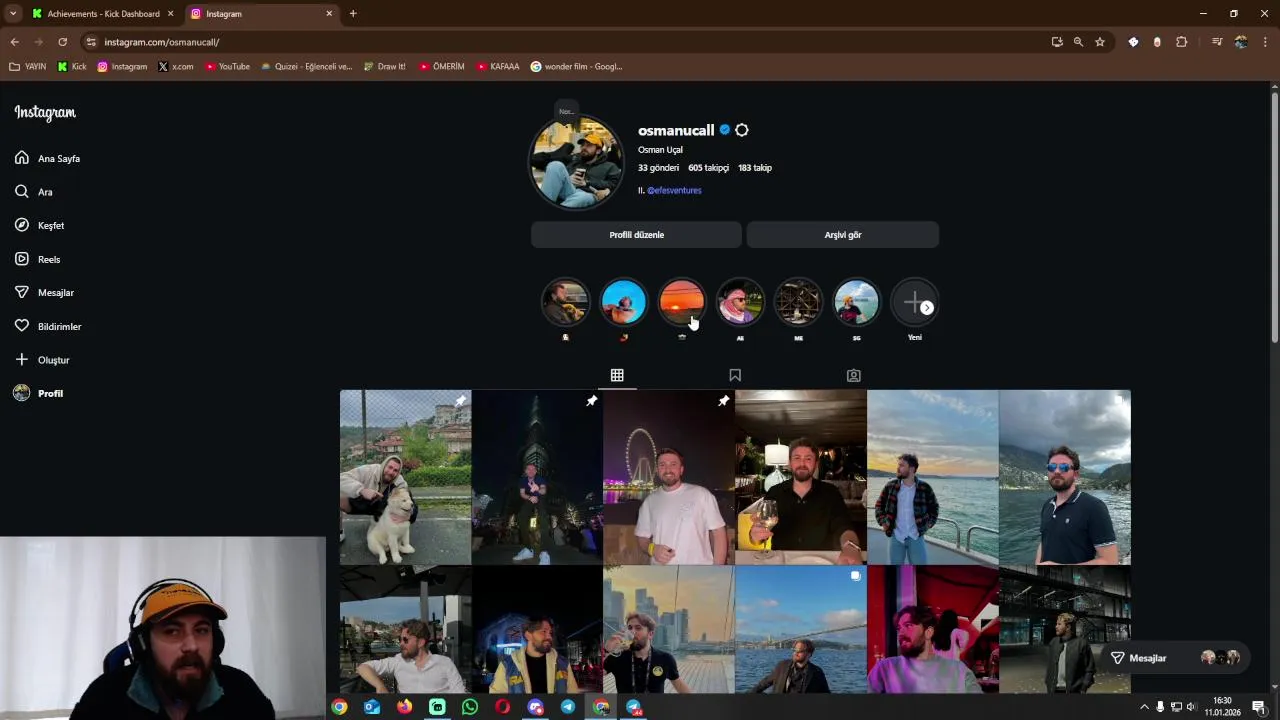Open the first story highlight with bearded man
This screenshot has width=1280, height=720.
click(x=565, y=302)
